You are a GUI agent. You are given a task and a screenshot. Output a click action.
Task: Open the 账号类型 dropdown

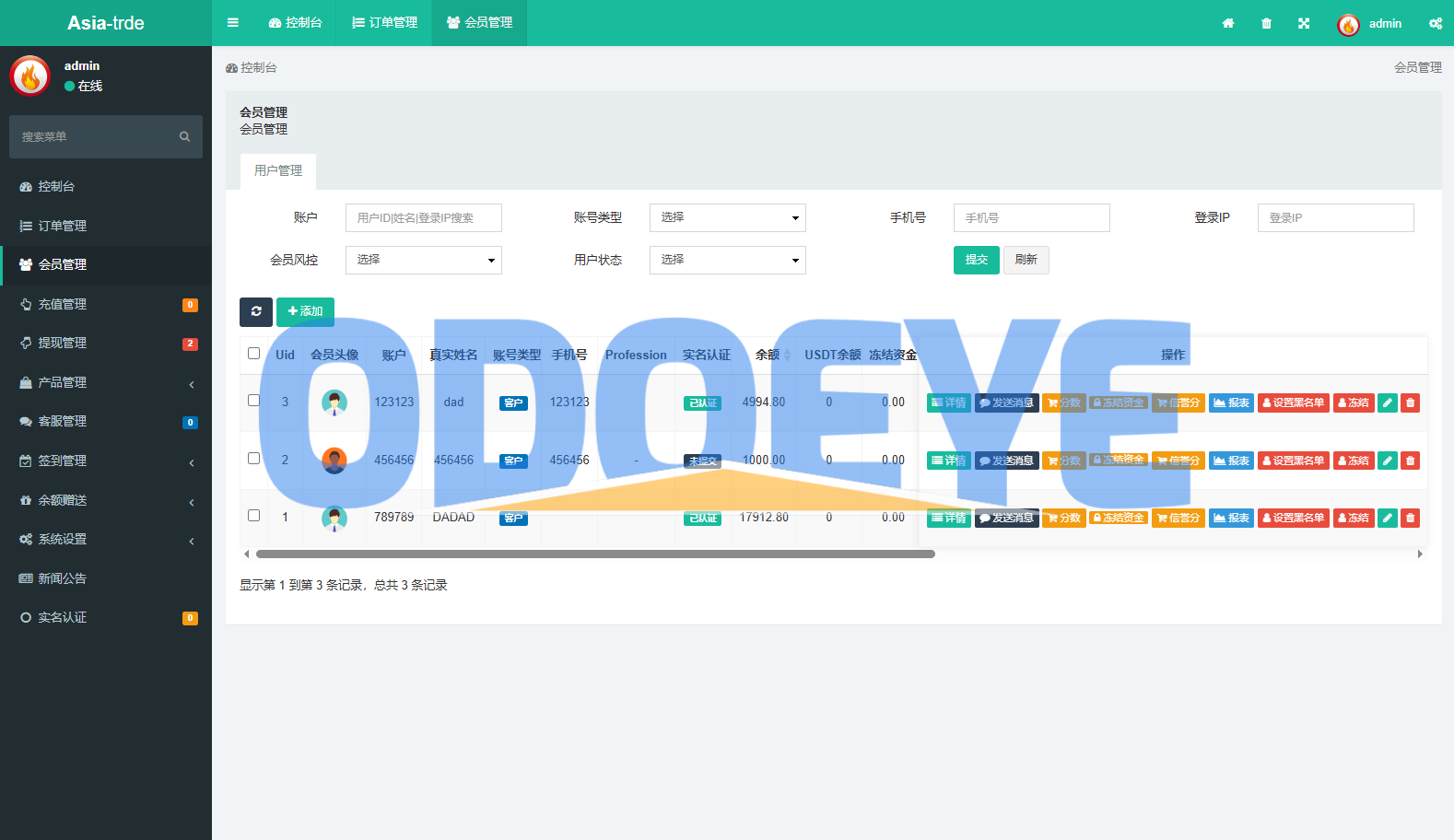click(728, 217)
